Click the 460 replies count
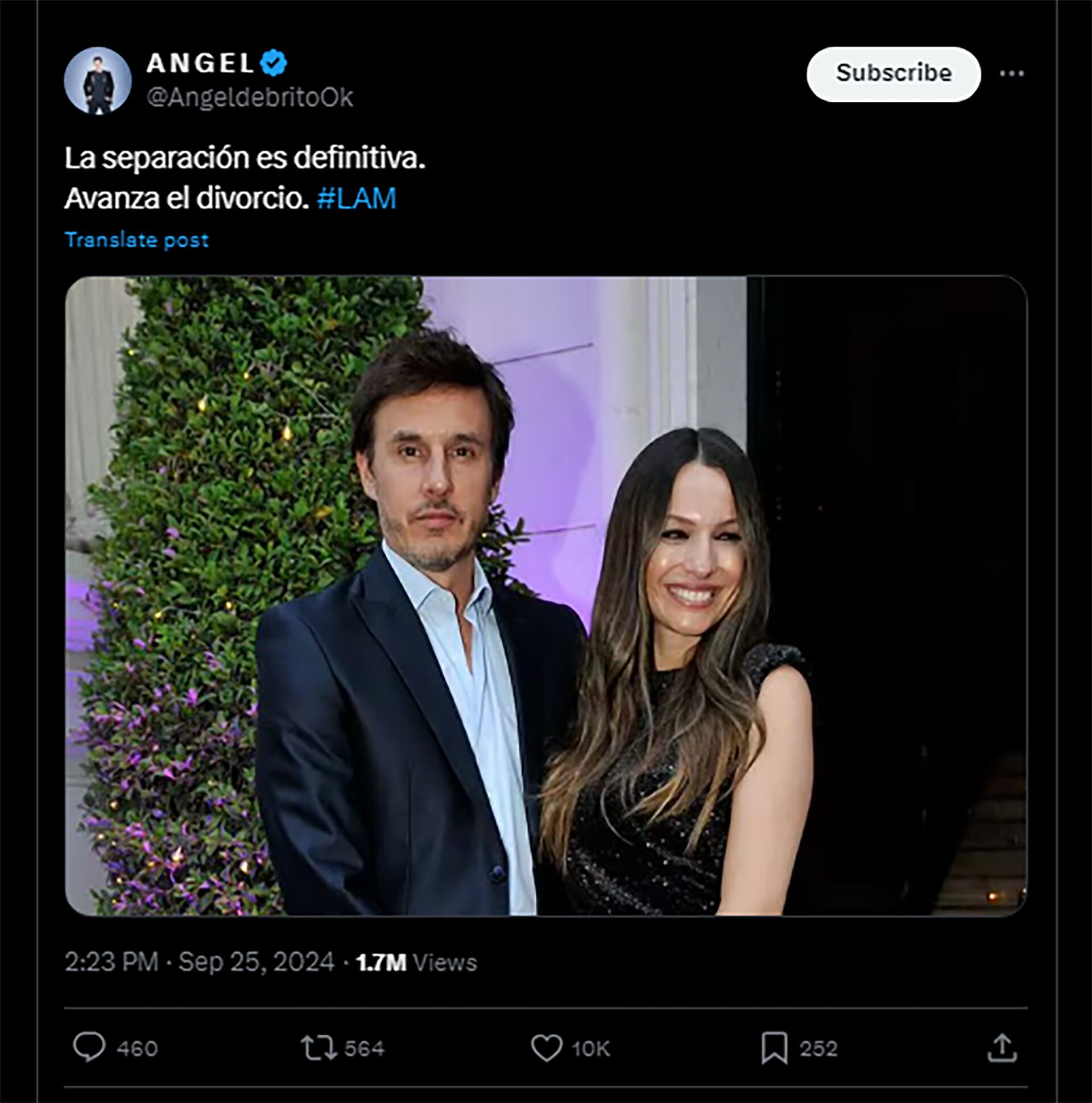Screen dimensions: 1092x1103 click(137, 1049)
